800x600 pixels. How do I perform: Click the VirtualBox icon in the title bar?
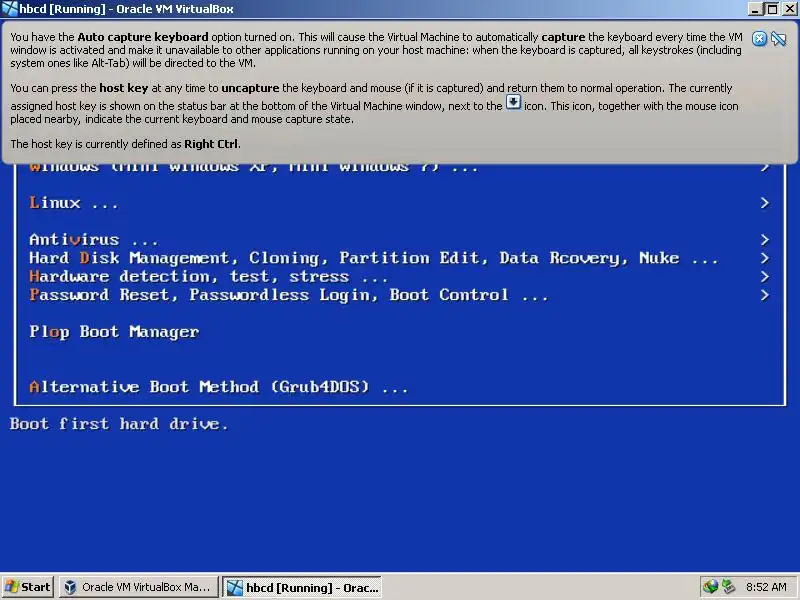pos(9,9)
